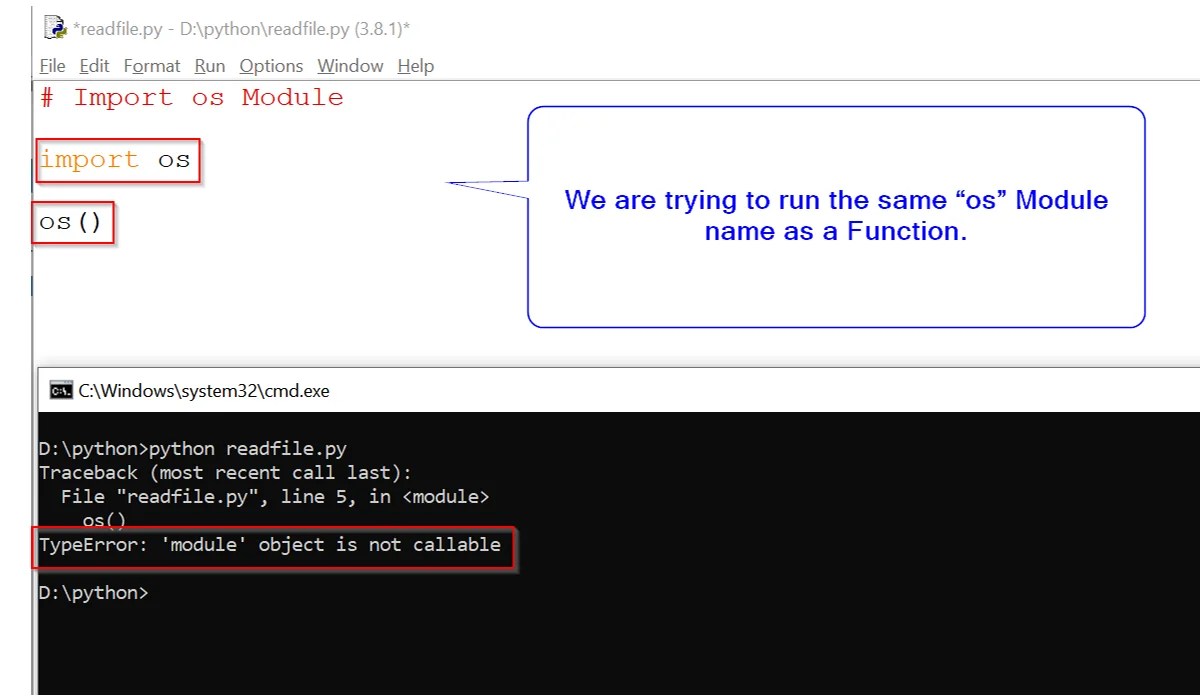Select the Traceback line in the console
Screen dimensions: 1200x700
230,472
